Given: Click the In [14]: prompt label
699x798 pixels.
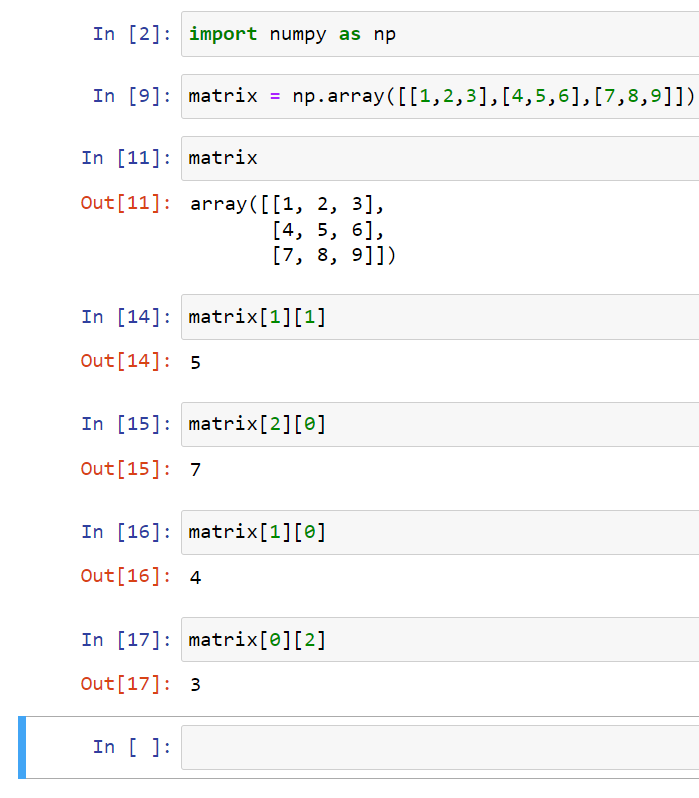Looking at the screenshot, I should pyautogui.click(x=126, y=317).
